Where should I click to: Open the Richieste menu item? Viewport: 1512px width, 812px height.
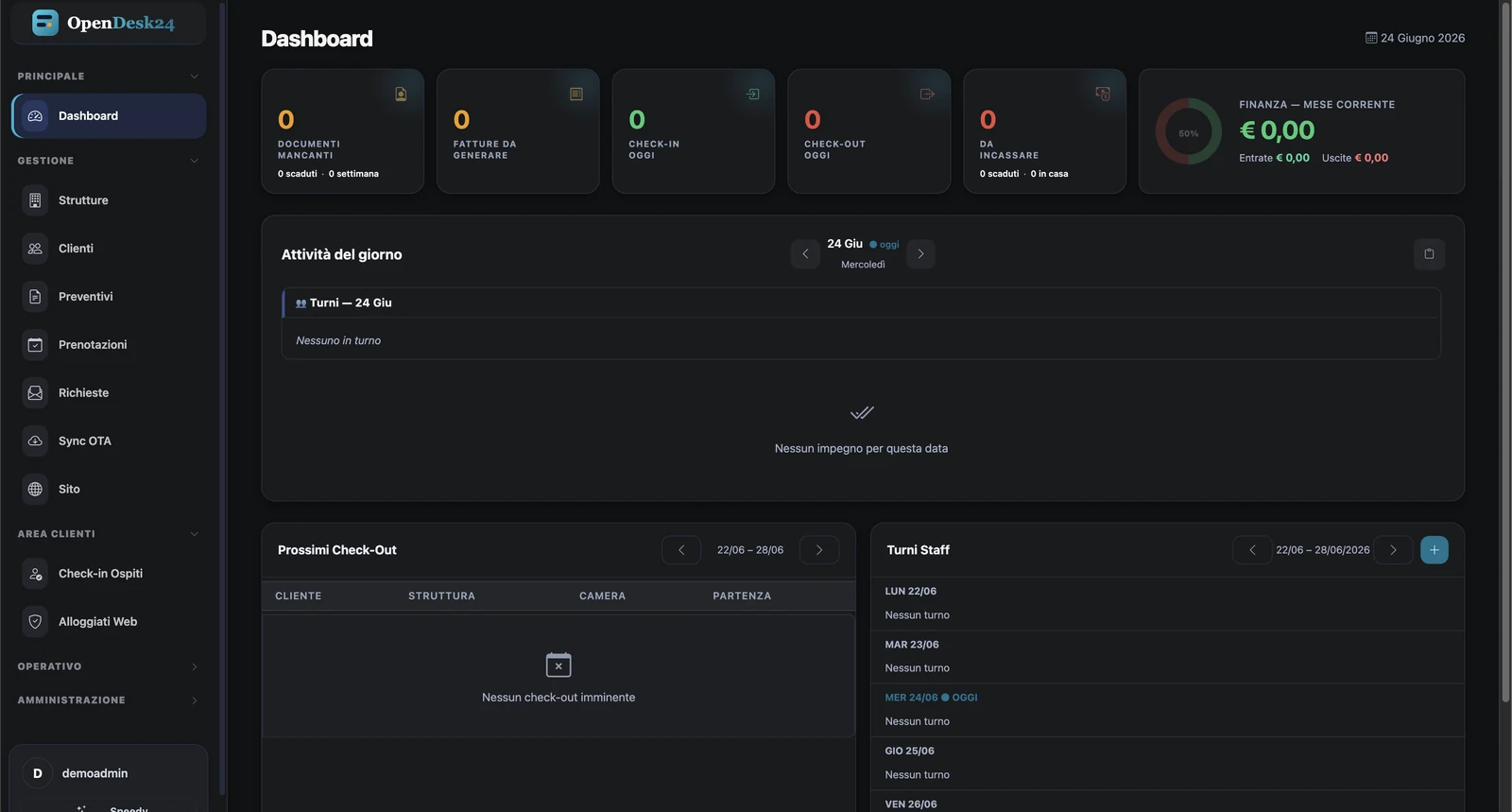(x=109, y=393)
